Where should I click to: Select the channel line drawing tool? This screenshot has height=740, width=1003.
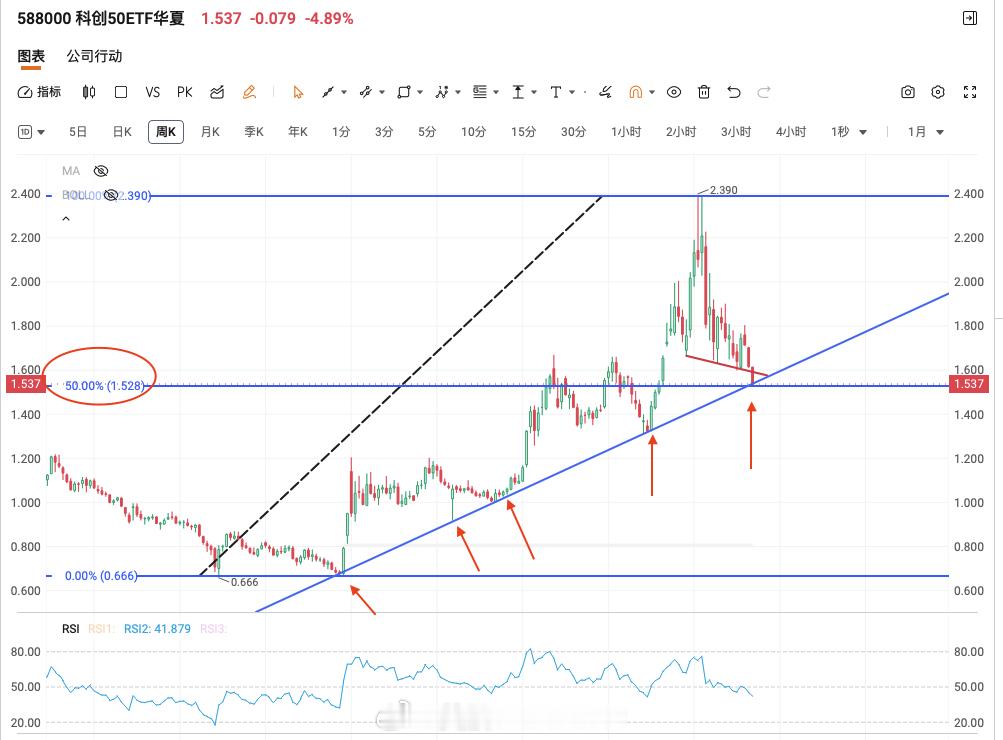click(x=366, y=92)
